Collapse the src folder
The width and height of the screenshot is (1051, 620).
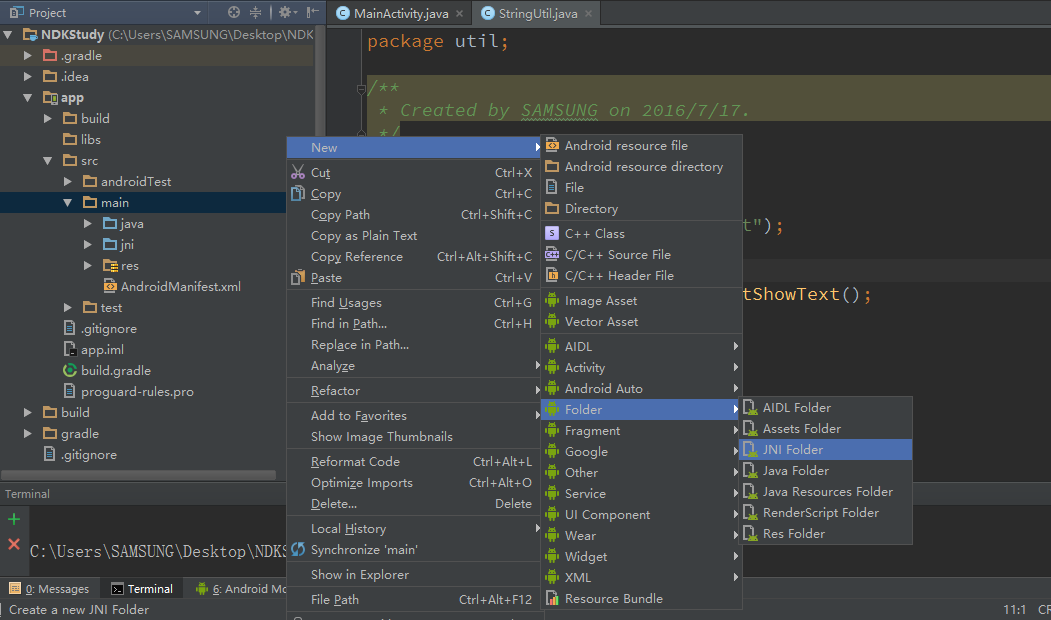(48, 161)
